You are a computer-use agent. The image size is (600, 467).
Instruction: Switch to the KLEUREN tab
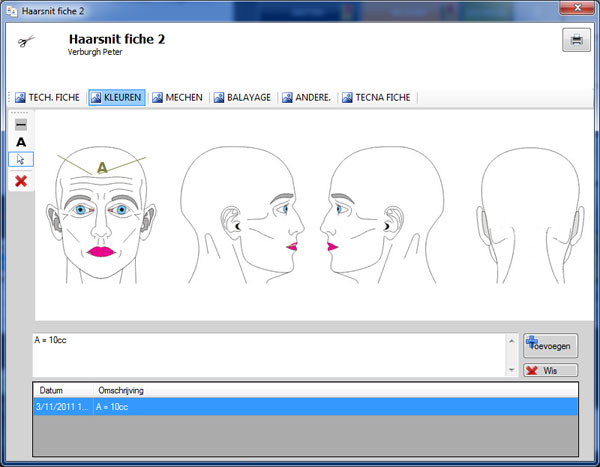tap(117, 98)
